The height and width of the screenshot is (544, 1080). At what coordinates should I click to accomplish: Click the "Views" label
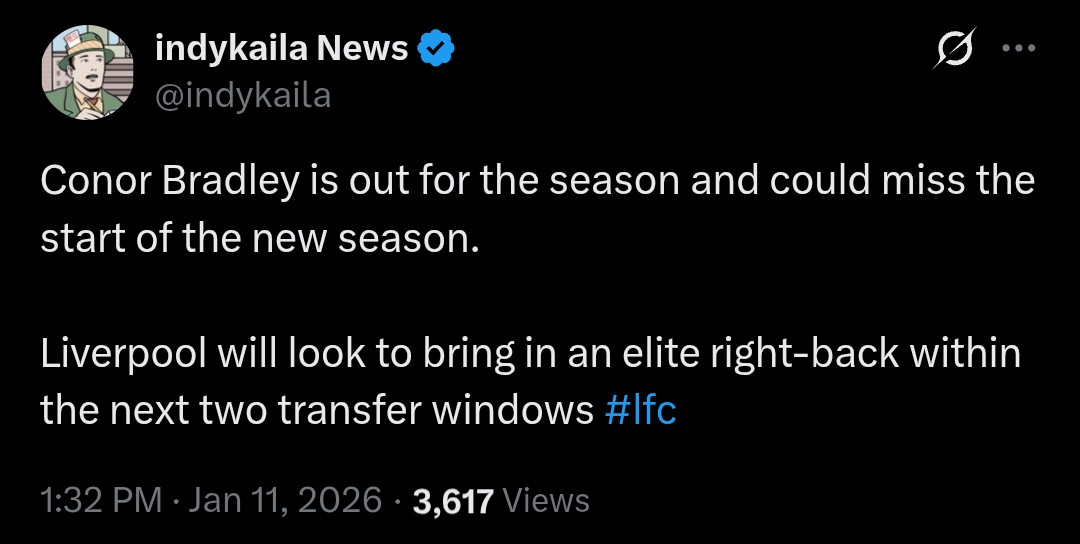547,499
